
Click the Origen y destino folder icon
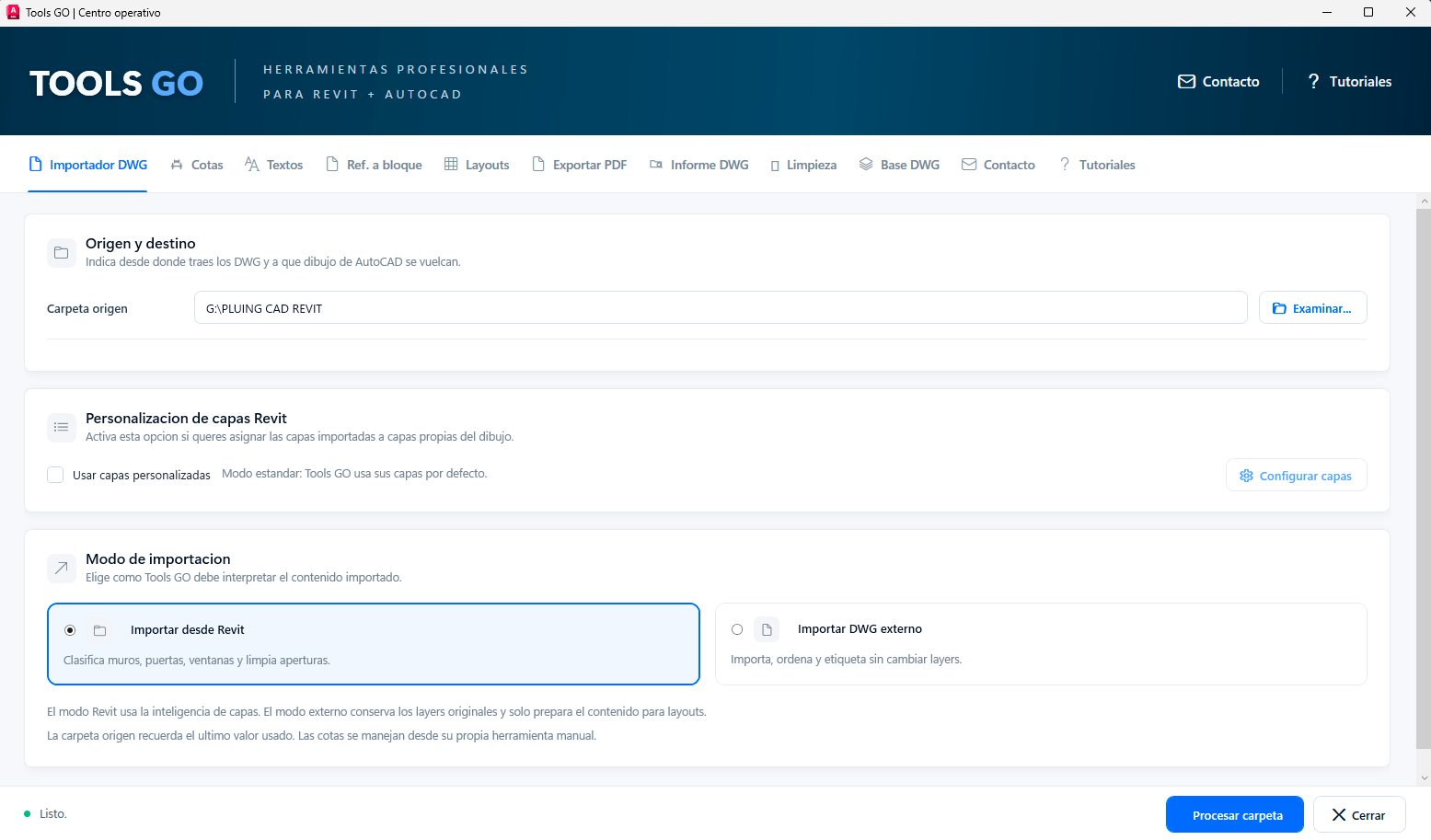[62, 252]
